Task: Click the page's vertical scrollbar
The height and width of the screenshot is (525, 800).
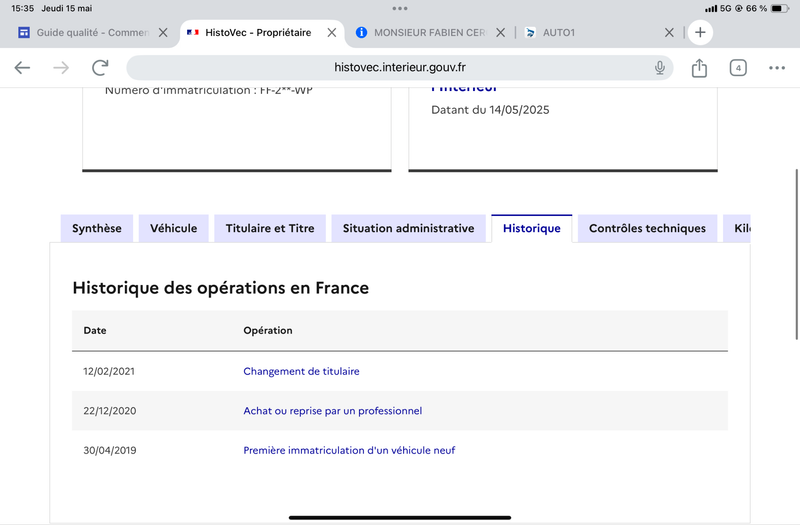Action: pos(796,254)
